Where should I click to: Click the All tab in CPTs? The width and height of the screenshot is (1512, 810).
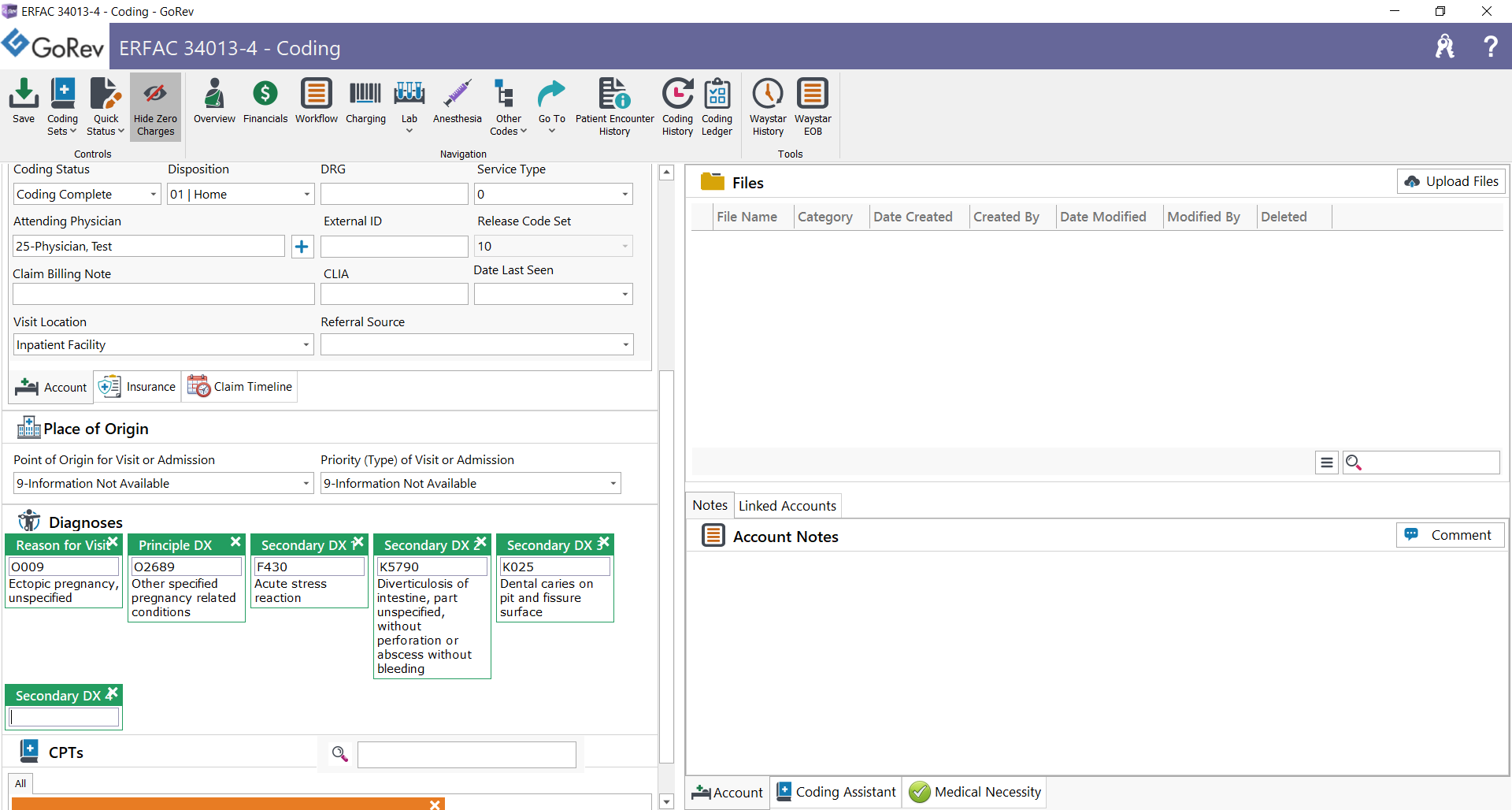(20, 783)
